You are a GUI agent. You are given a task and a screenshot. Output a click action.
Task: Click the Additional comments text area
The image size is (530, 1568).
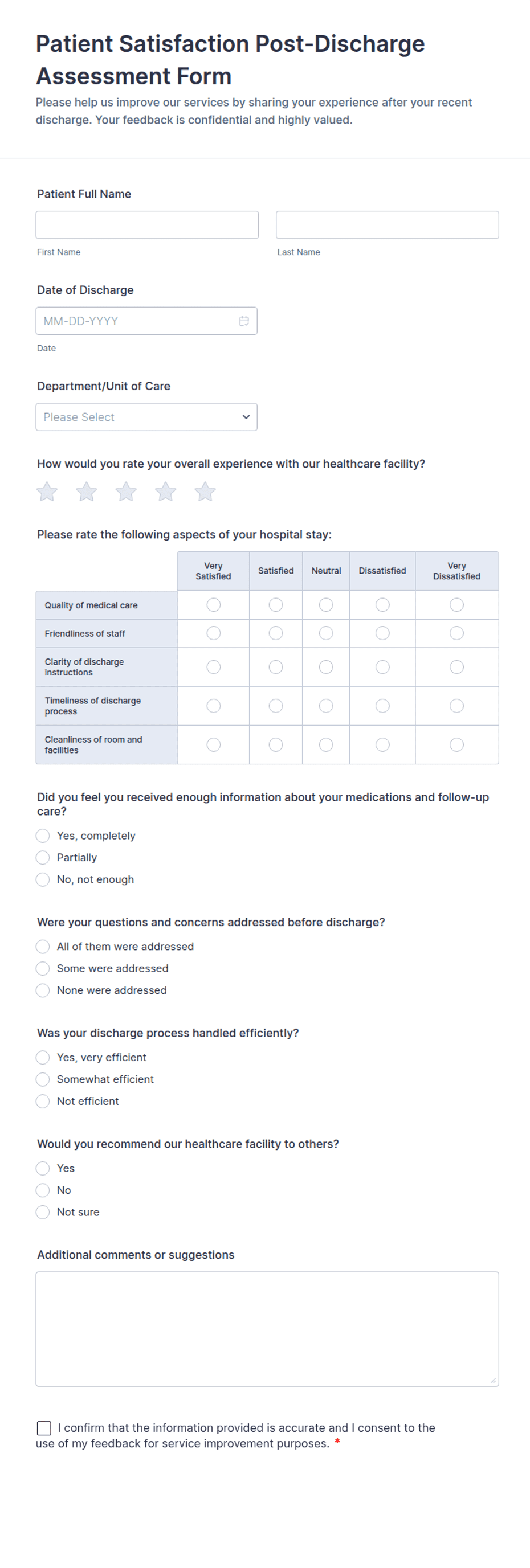click(x=267, y=1329)
